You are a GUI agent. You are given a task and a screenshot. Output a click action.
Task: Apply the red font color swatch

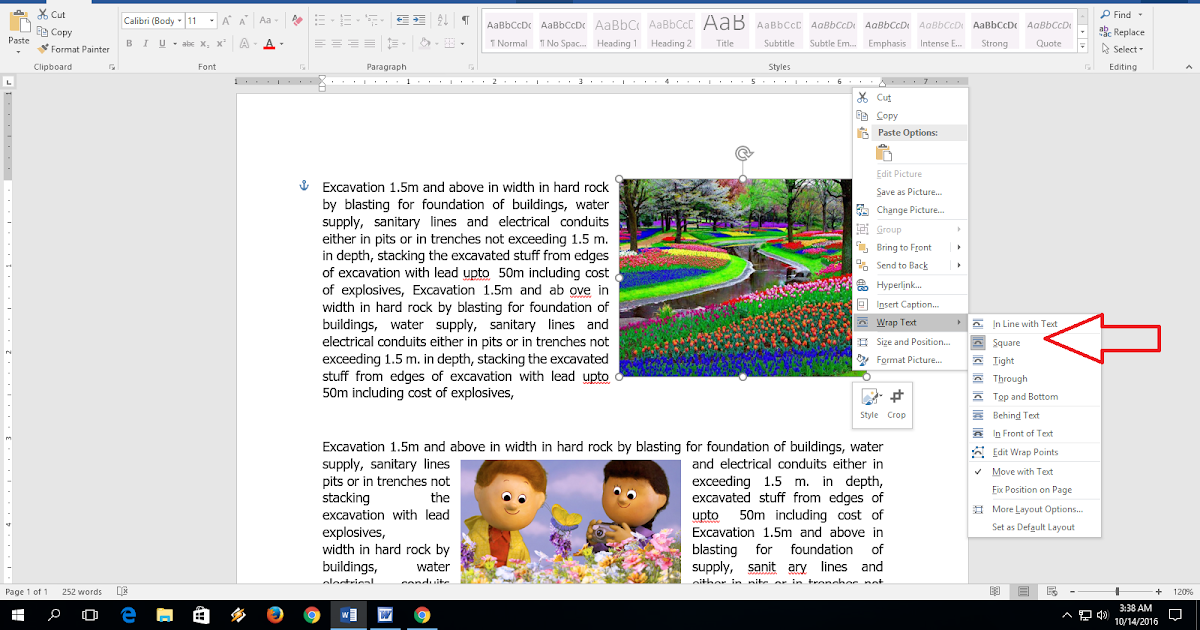[269, 43]
